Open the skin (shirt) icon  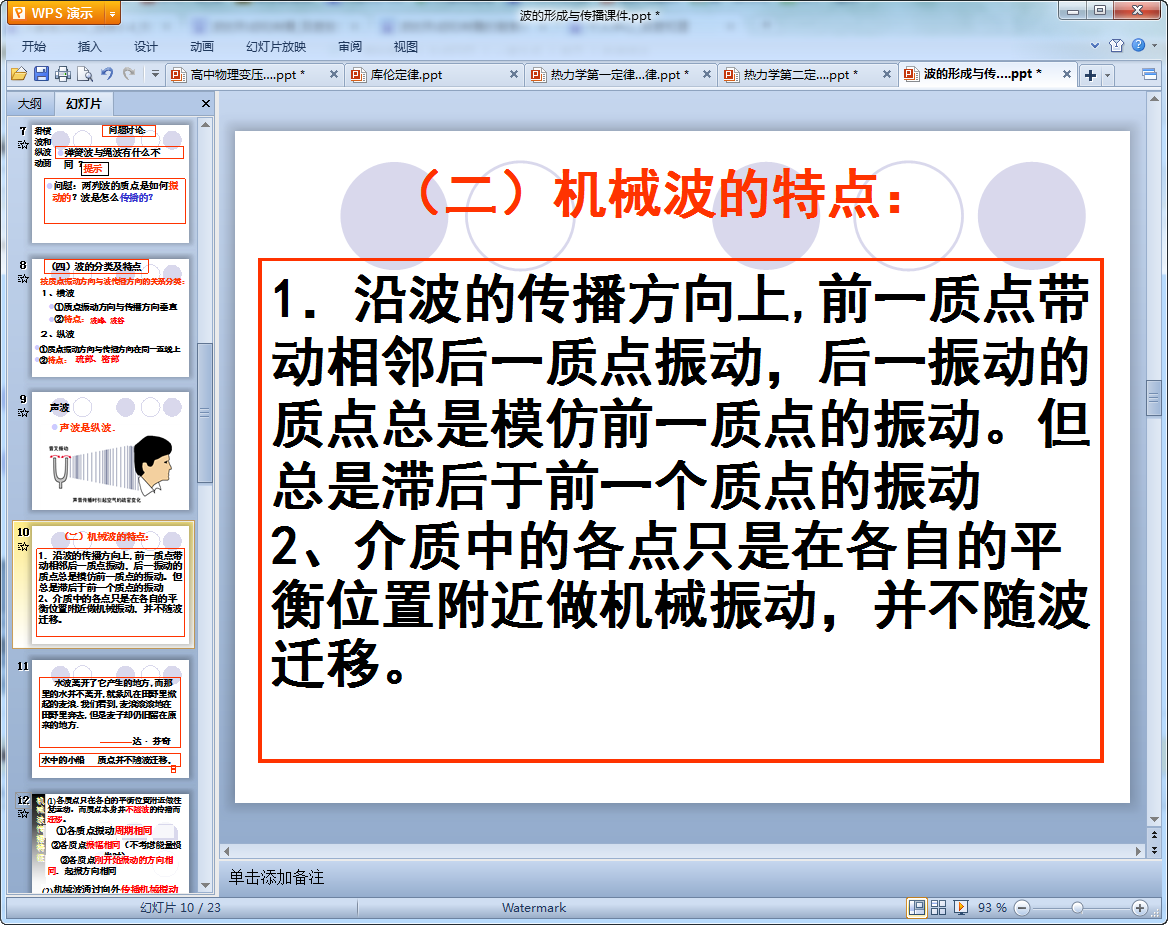[x=1117, y=46]
